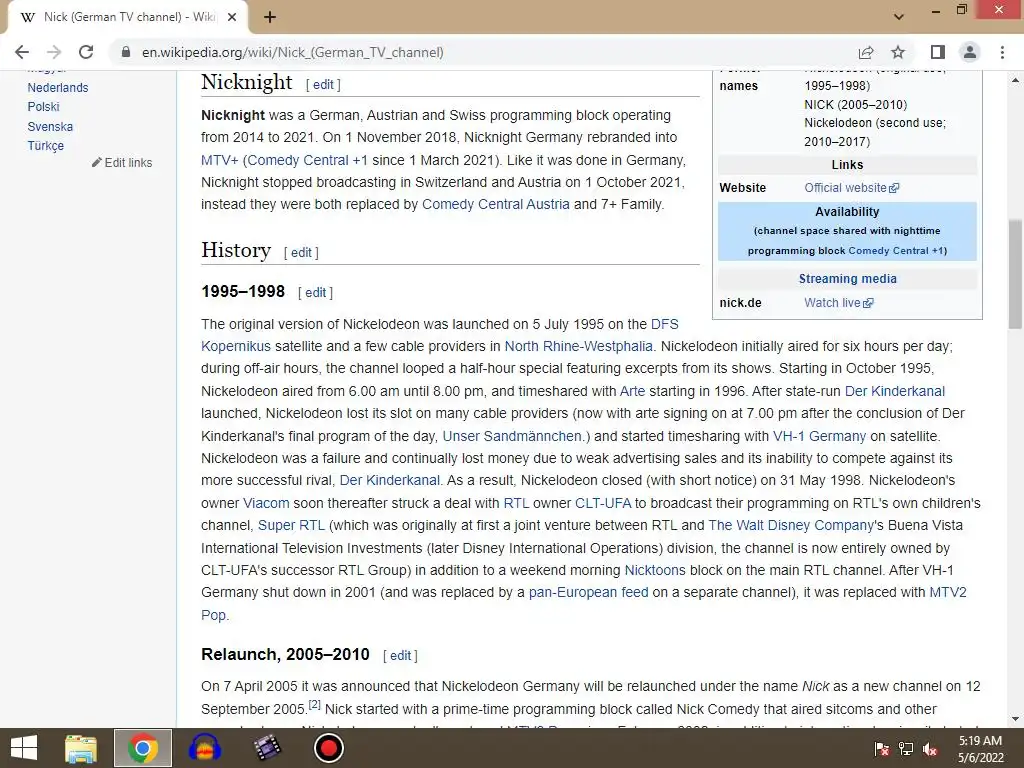
Task: Open File Explorer from taskbar
Action: [x=81, y=748]
